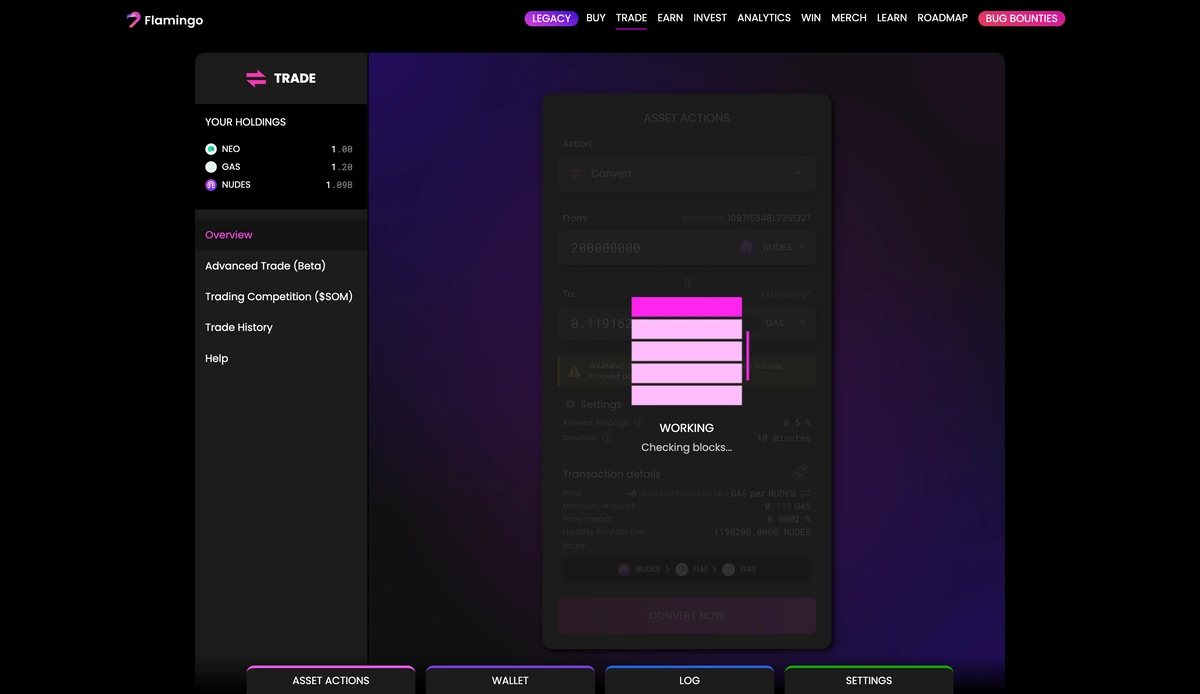Click the NUDES icon in the route
Screen dimensions: 1200x694
coord(624,569)
